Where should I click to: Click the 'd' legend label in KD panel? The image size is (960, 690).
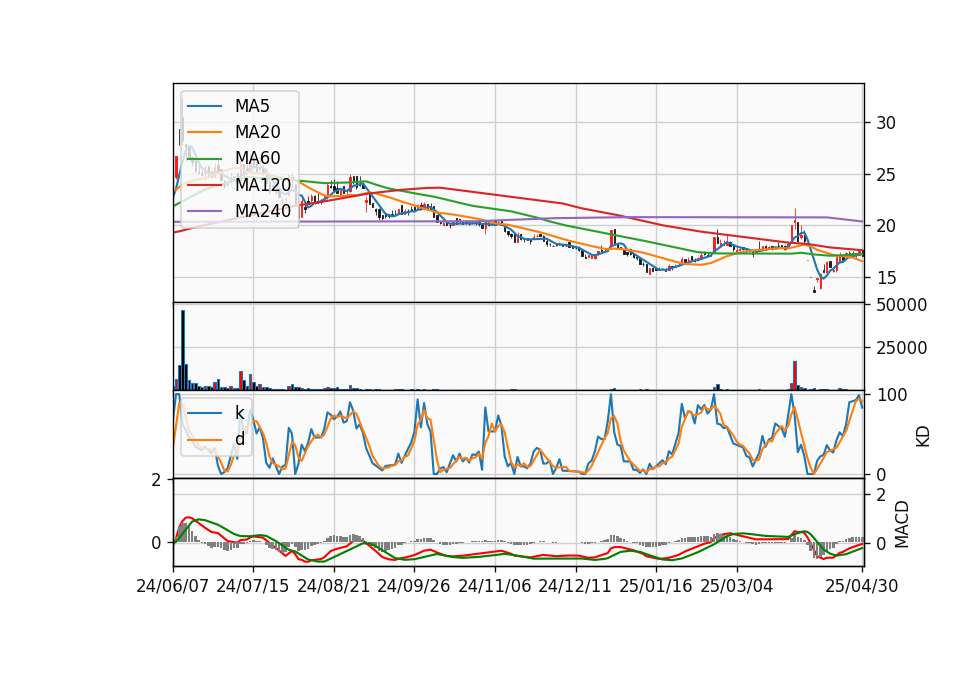point(239,439)
